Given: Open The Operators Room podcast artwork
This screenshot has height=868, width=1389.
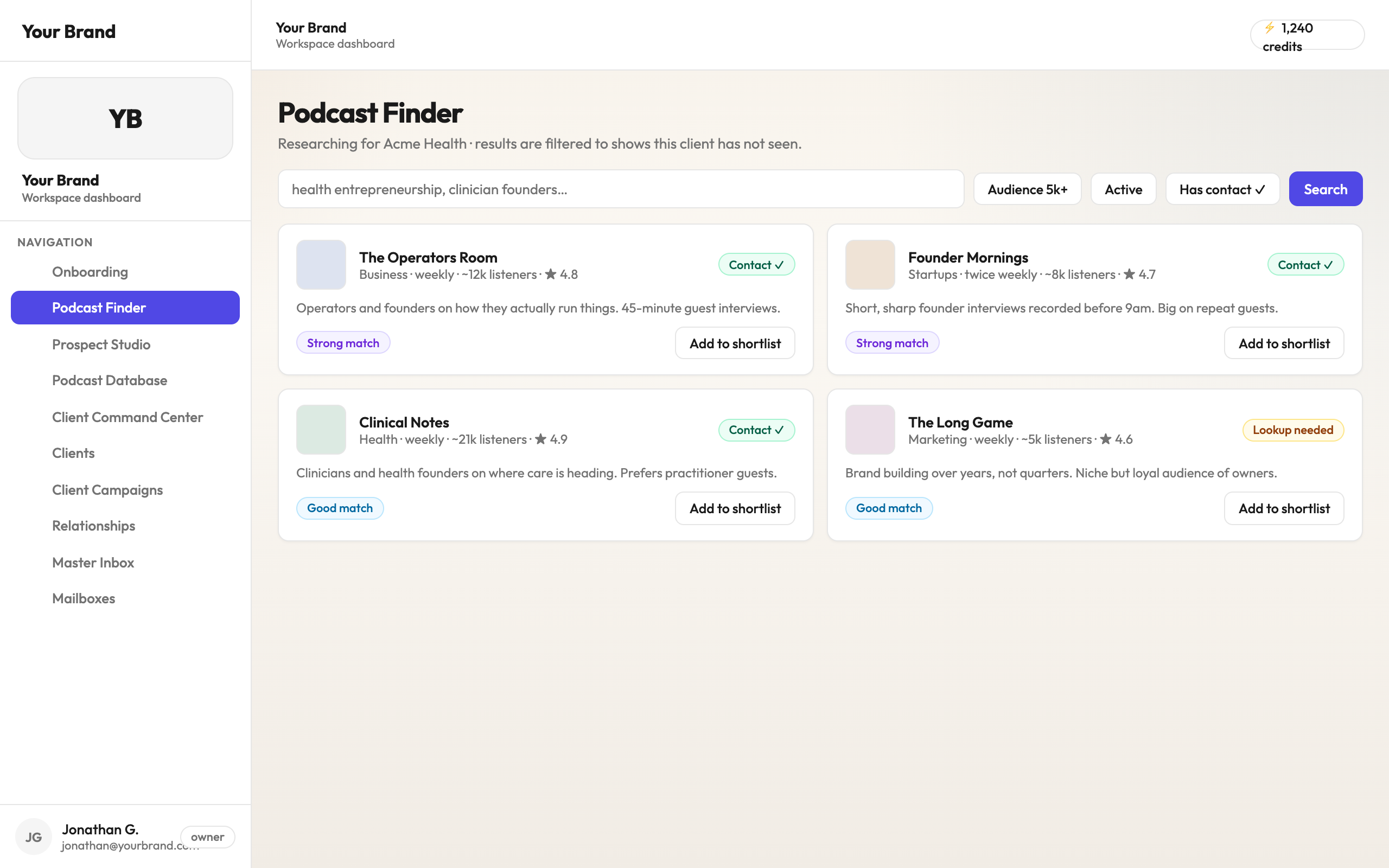Looking at the screenshot, I should pyautogui.click(x=321, y=265).
